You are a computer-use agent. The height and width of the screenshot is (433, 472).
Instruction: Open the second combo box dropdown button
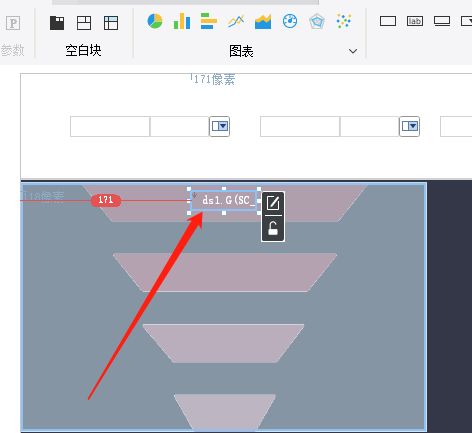coord(410,126)
